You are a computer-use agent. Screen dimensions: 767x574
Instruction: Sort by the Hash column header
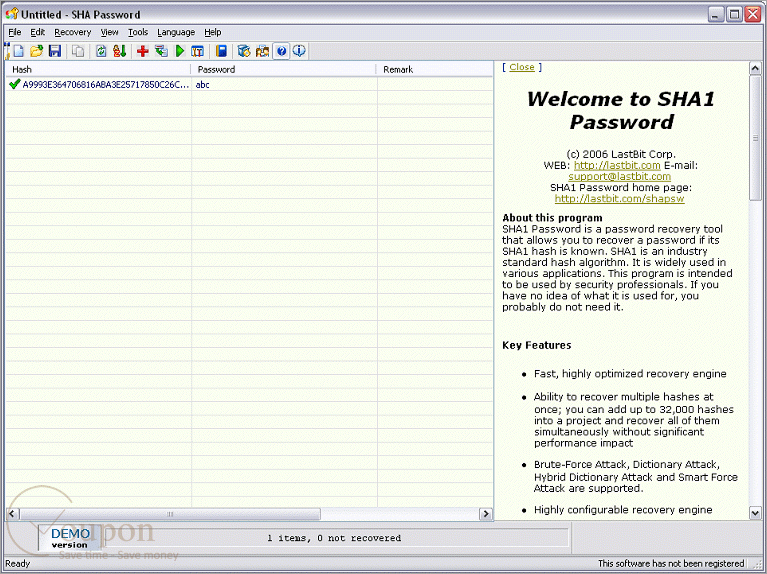pos(98,69)
